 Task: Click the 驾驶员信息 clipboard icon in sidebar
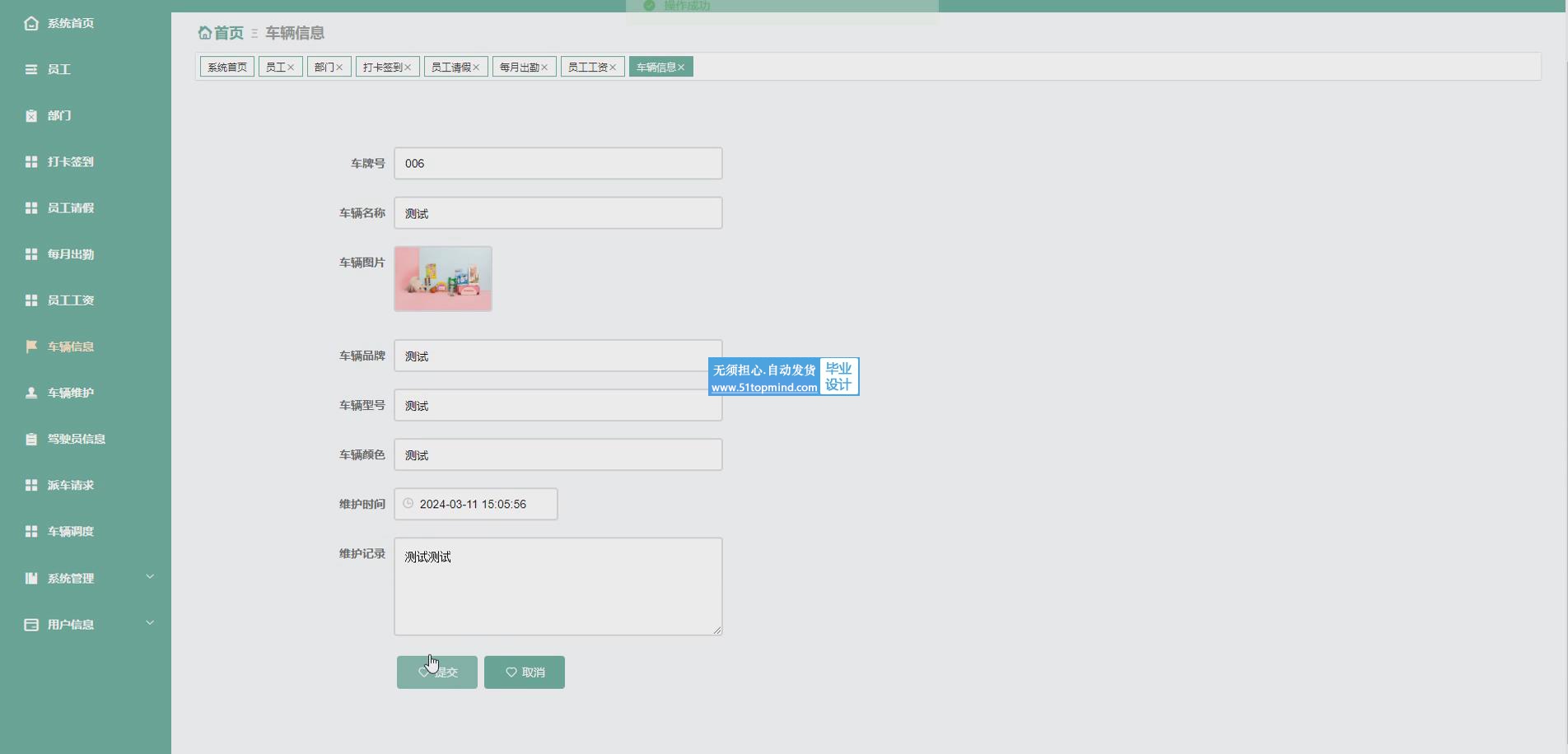pos(31,439)
